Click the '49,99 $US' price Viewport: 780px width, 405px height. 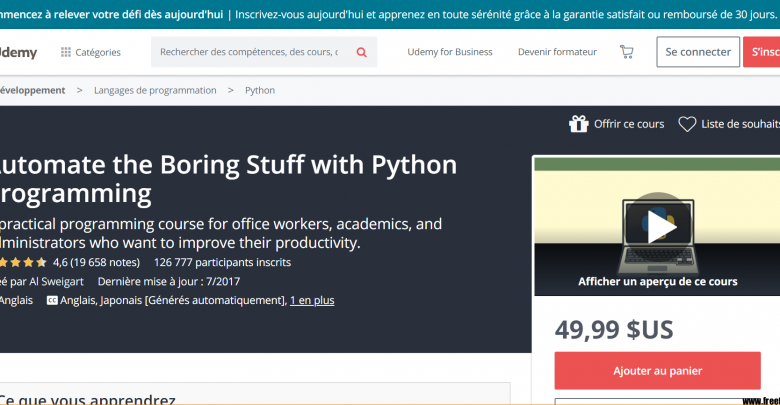[614, 329]
